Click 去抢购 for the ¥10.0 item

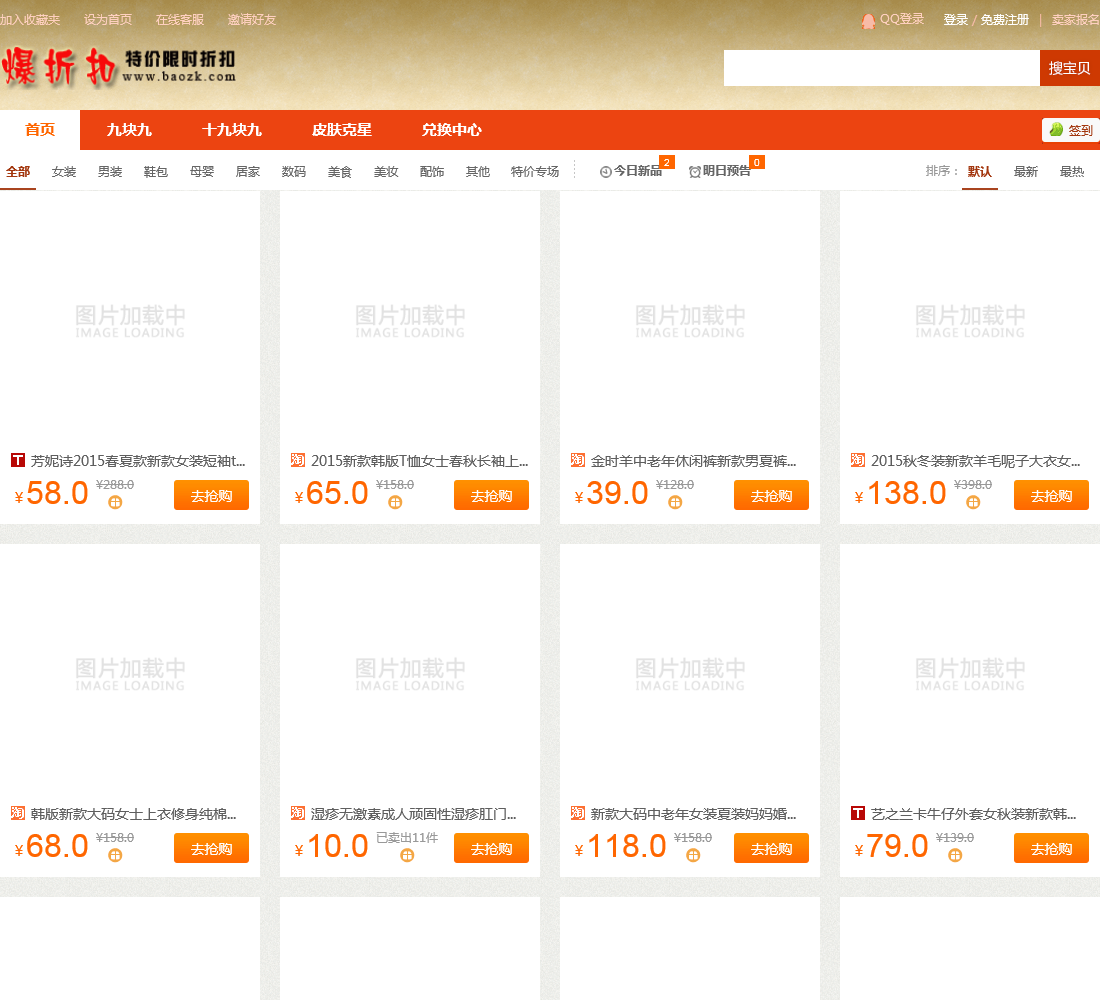click(491, 848)
